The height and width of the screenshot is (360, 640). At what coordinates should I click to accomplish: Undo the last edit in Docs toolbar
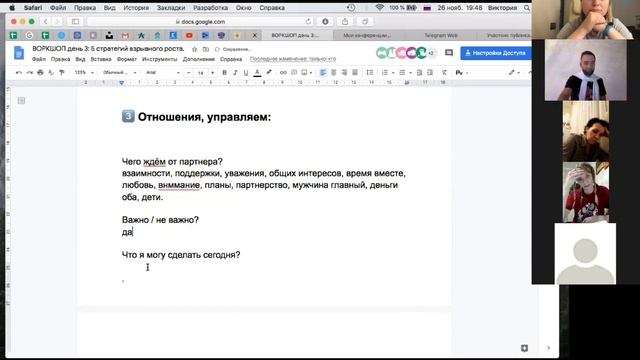[x=19, y=73]
